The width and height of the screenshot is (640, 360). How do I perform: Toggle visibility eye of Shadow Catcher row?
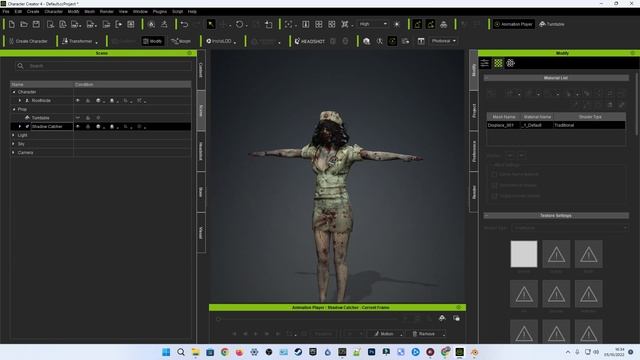[78, 127]
